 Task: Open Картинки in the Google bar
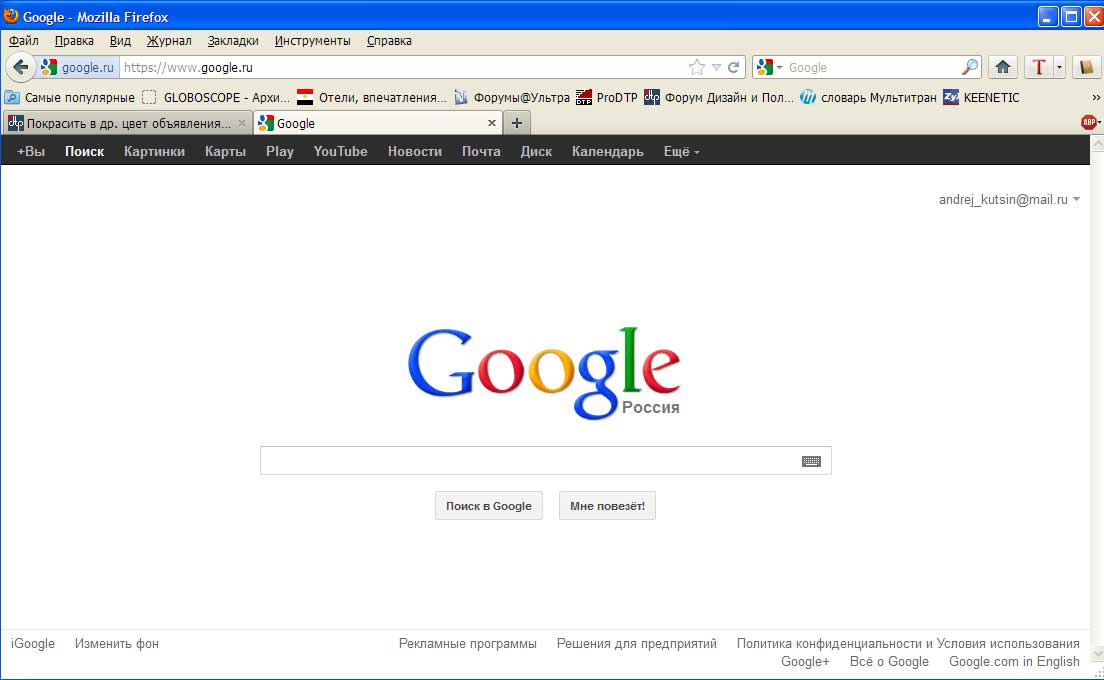154,151
